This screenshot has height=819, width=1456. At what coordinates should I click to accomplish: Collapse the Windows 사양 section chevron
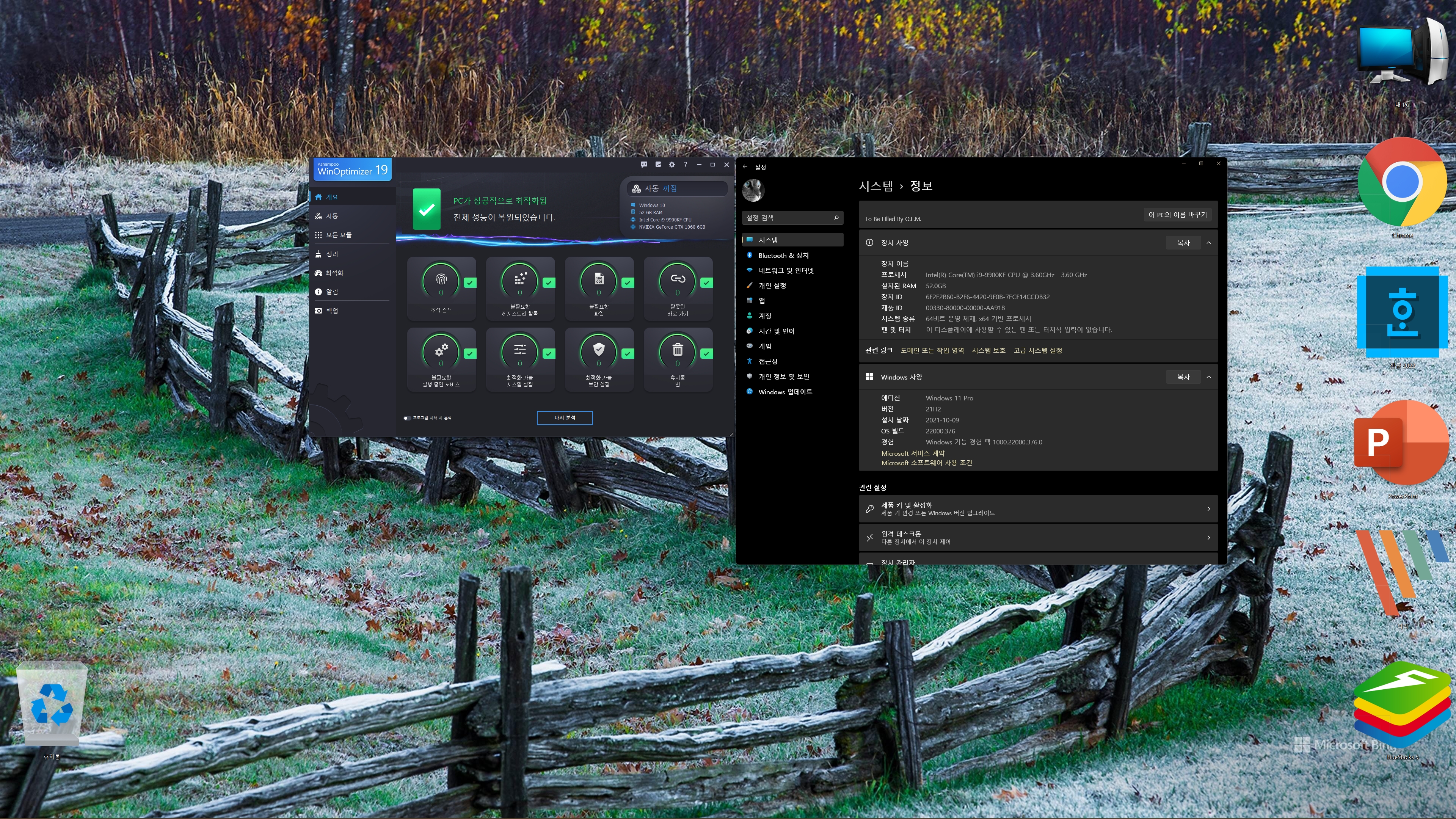(x=1208, y=377)
